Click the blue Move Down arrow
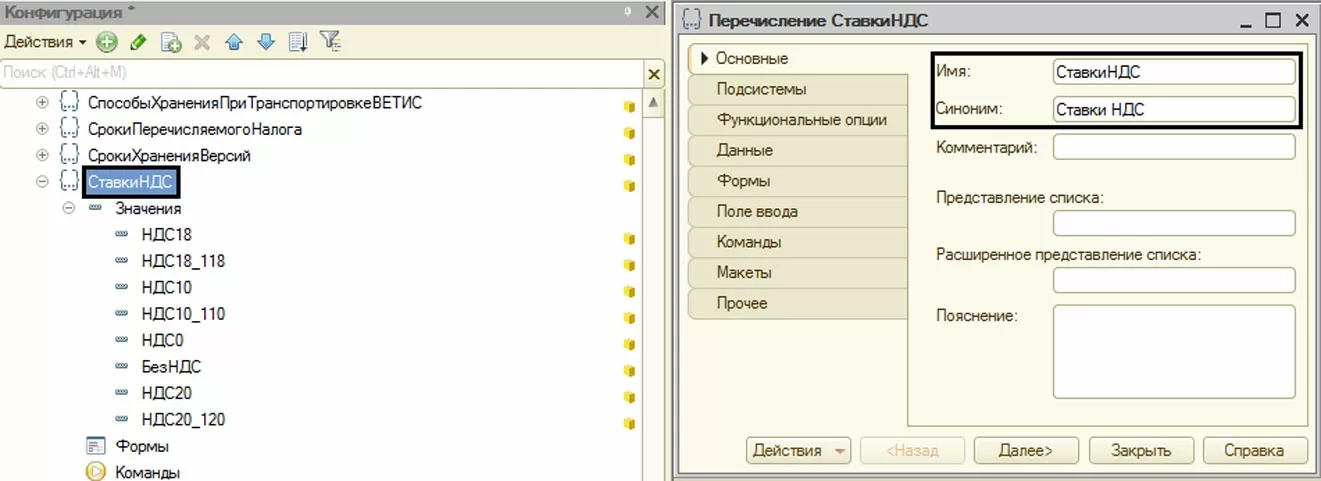The image size is (1321, 481). tap(265, 42)
